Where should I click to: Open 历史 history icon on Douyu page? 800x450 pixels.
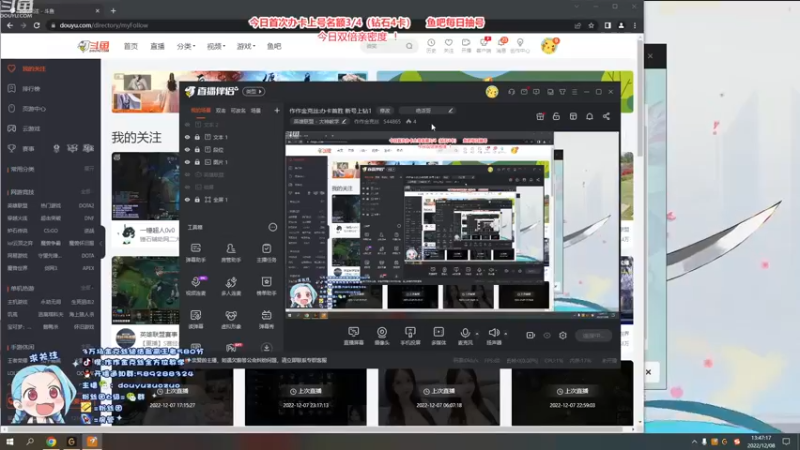[x=431, y=46]
